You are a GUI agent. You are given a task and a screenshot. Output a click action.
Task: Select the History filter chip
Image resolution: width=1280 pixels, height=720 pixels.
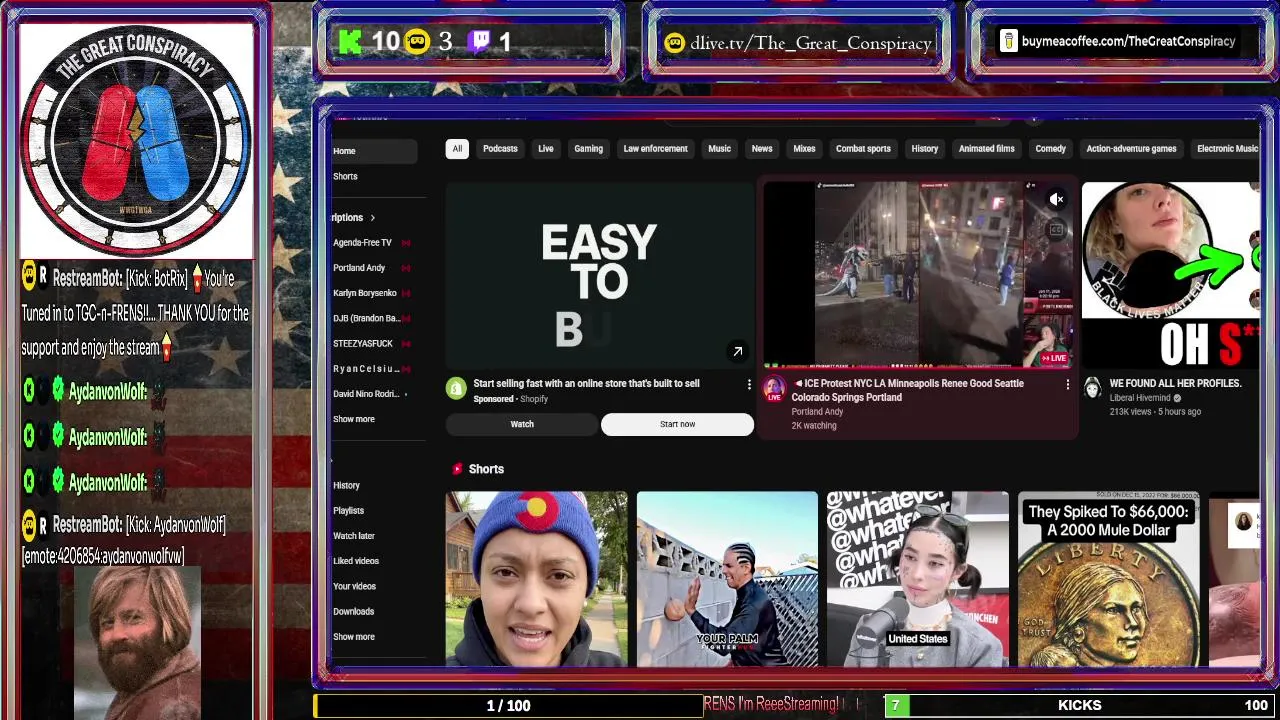click(x=924, y=148)
